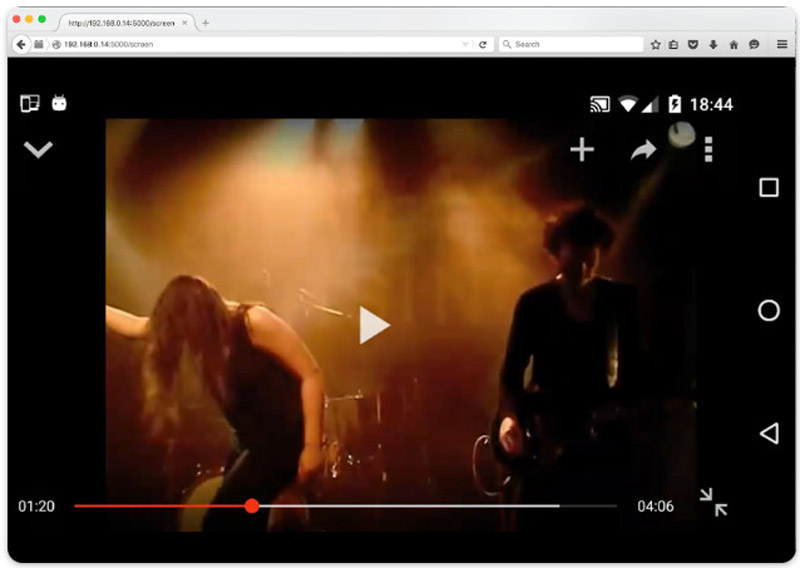Click the icon next to the back button
This screenshot has width=800, height=568.
point(39,44)
